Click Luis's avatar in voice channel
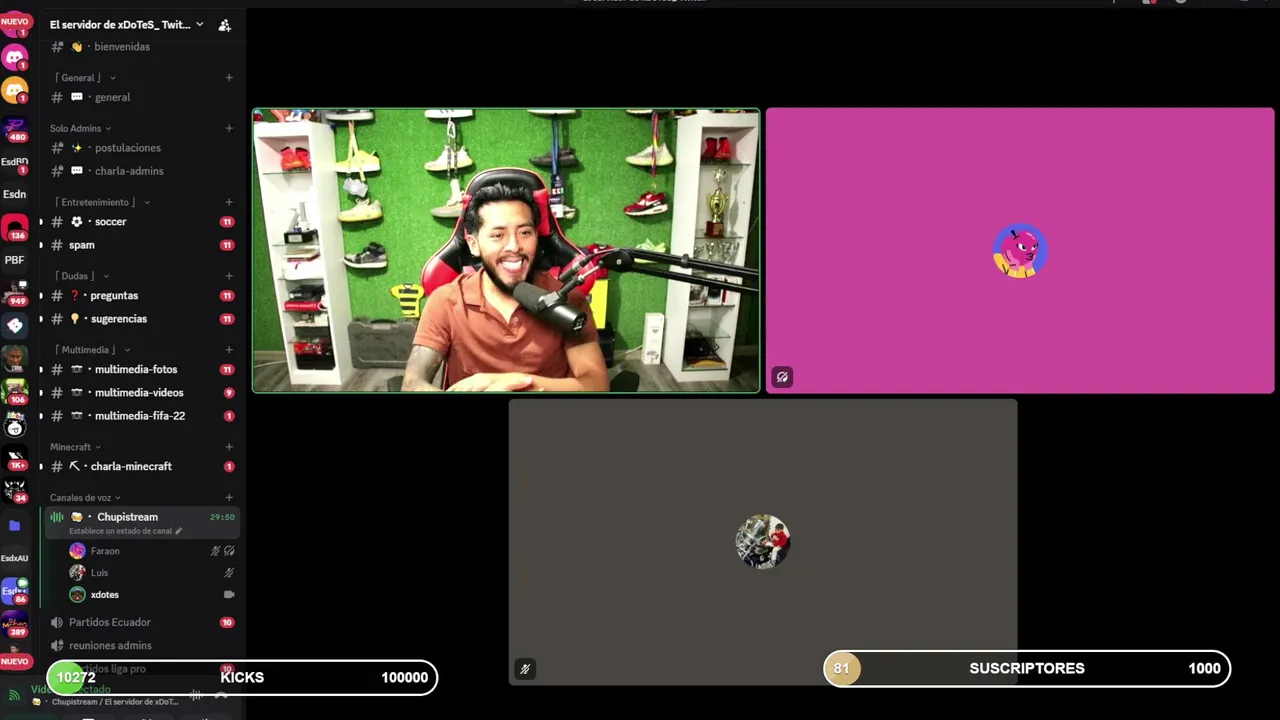Viewport: 1280px width, 720px height. [x=77, y=573]
